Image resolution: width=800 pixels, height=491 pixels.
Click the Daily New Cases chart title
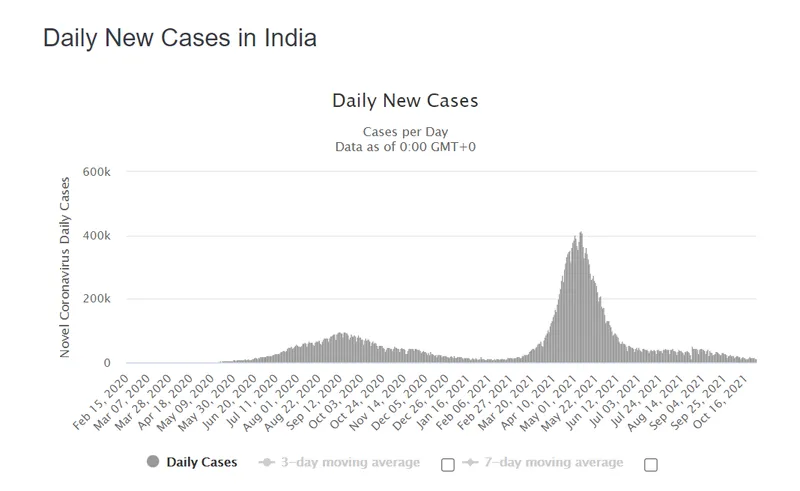click(404, 101)
